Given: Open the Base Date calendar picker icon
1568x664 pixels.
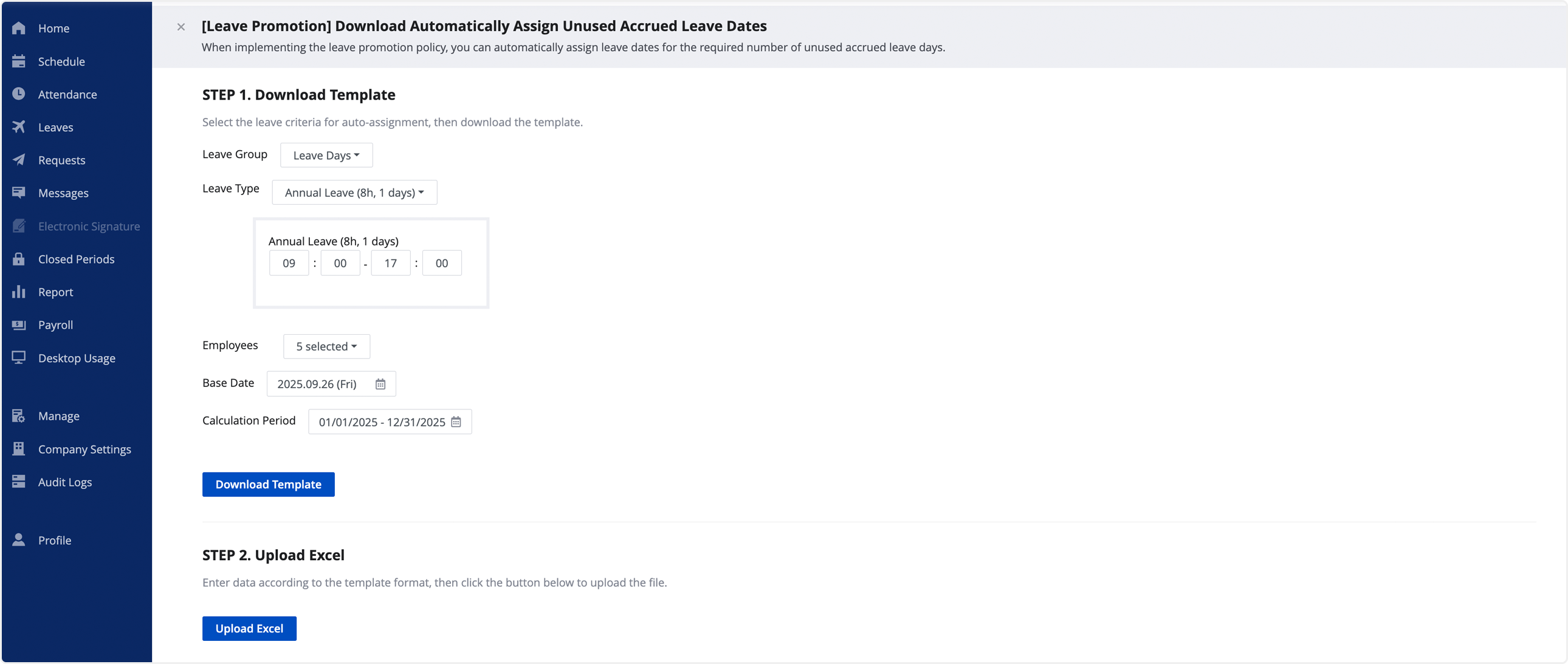Looking at the screenshot, I should pyautogui.click(x=380, y=384).
